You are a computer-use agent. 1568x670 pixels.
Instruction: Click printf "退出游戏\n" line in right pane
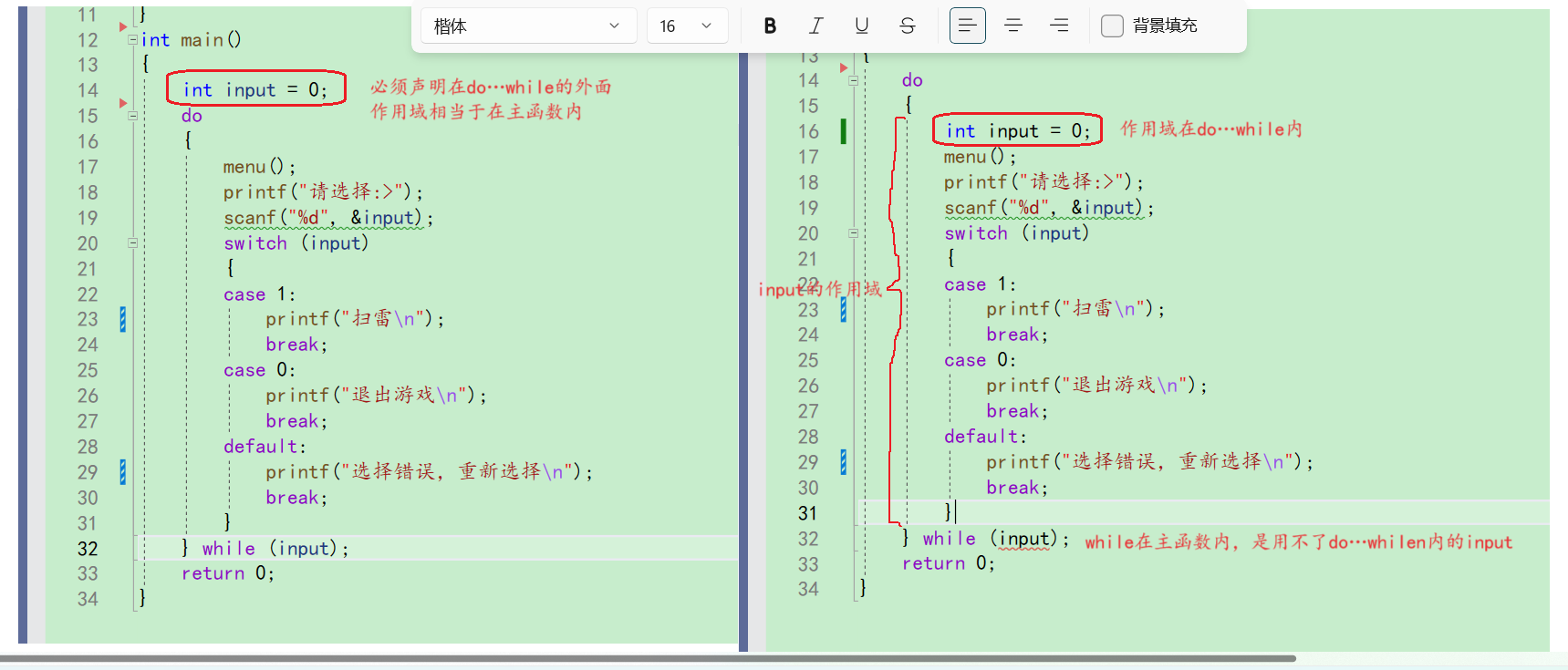click(1096, 386)
